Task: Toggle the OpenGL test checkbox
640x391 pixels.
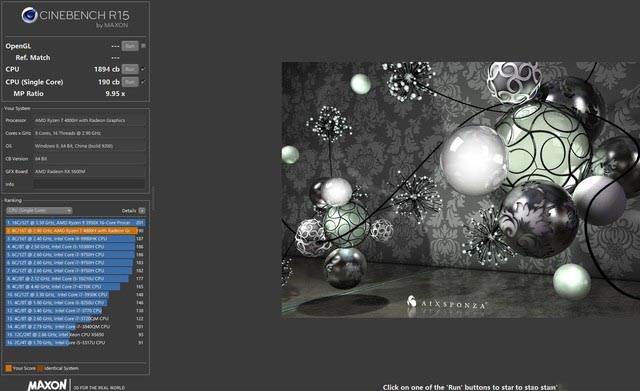Action: coord(143,46)
